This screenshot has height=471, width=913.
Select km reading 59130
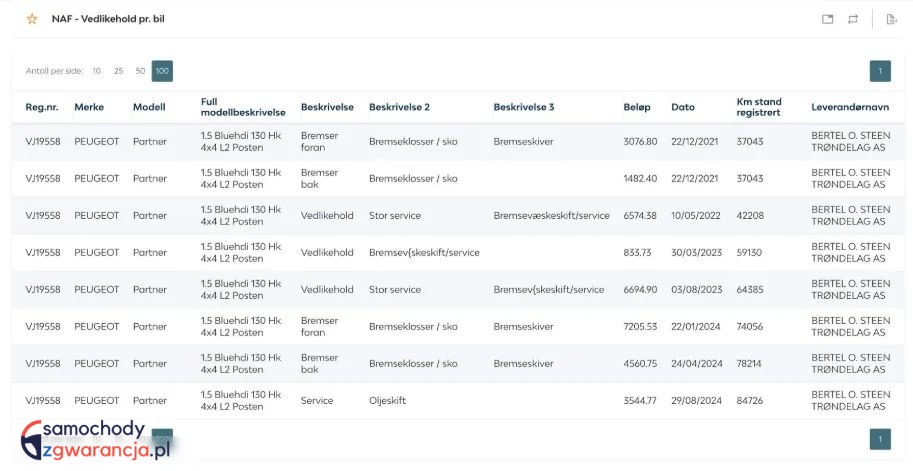coord(749,253)
